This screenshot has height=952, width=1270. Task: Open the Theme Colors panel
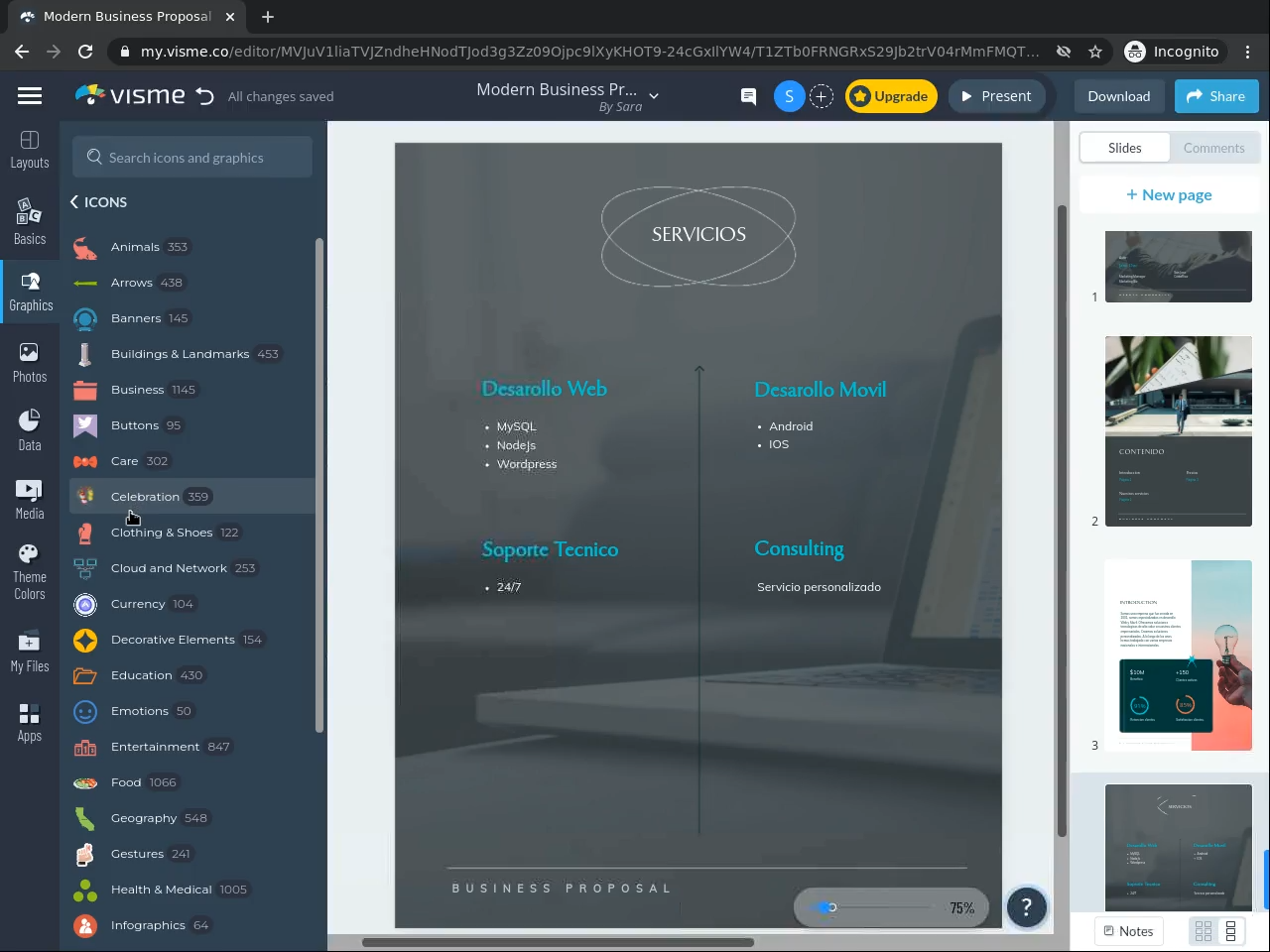pos(30,572)
